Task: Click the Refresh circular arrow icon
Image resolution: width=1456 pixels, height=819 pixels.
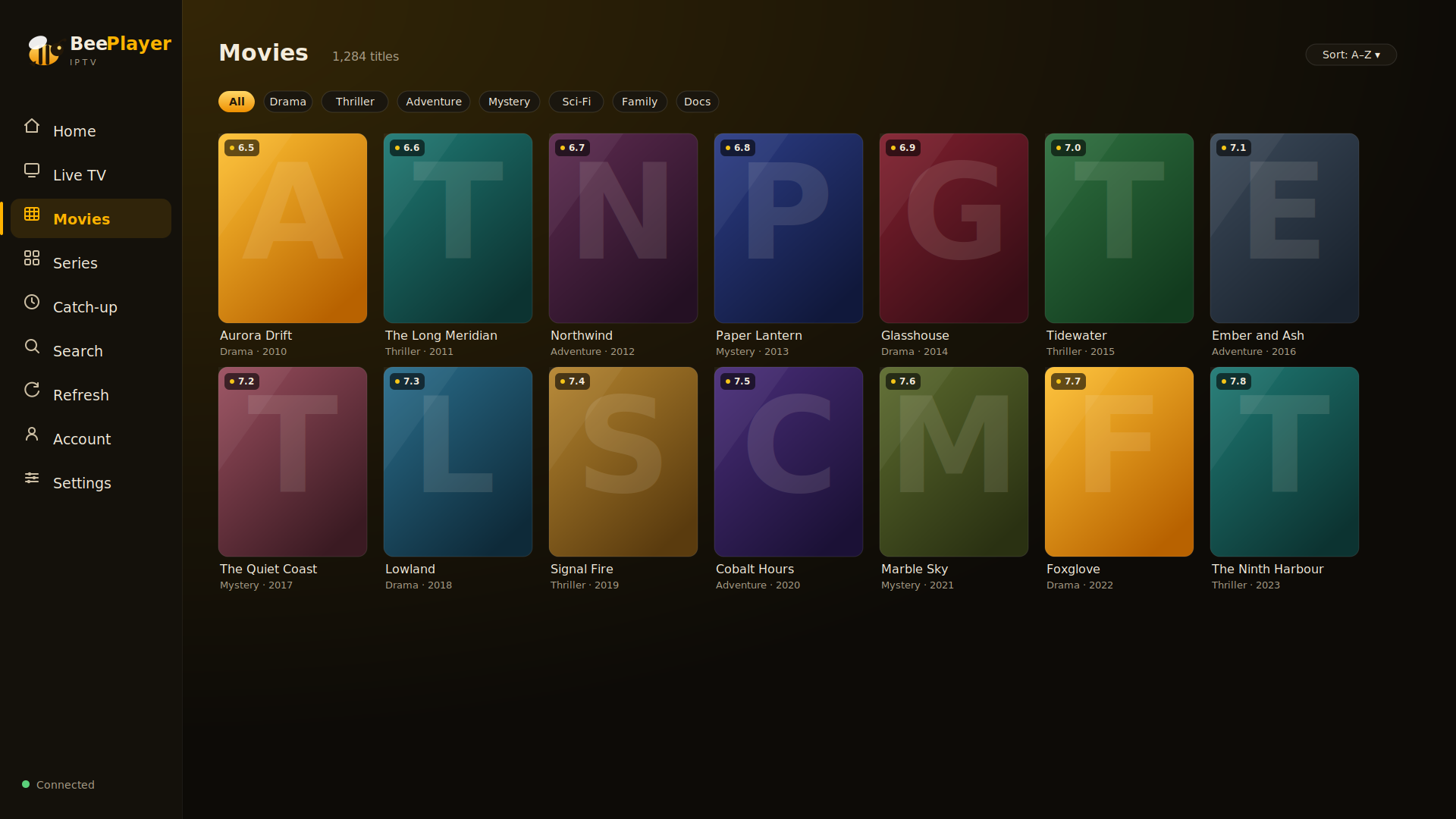Action: [32, 390]
